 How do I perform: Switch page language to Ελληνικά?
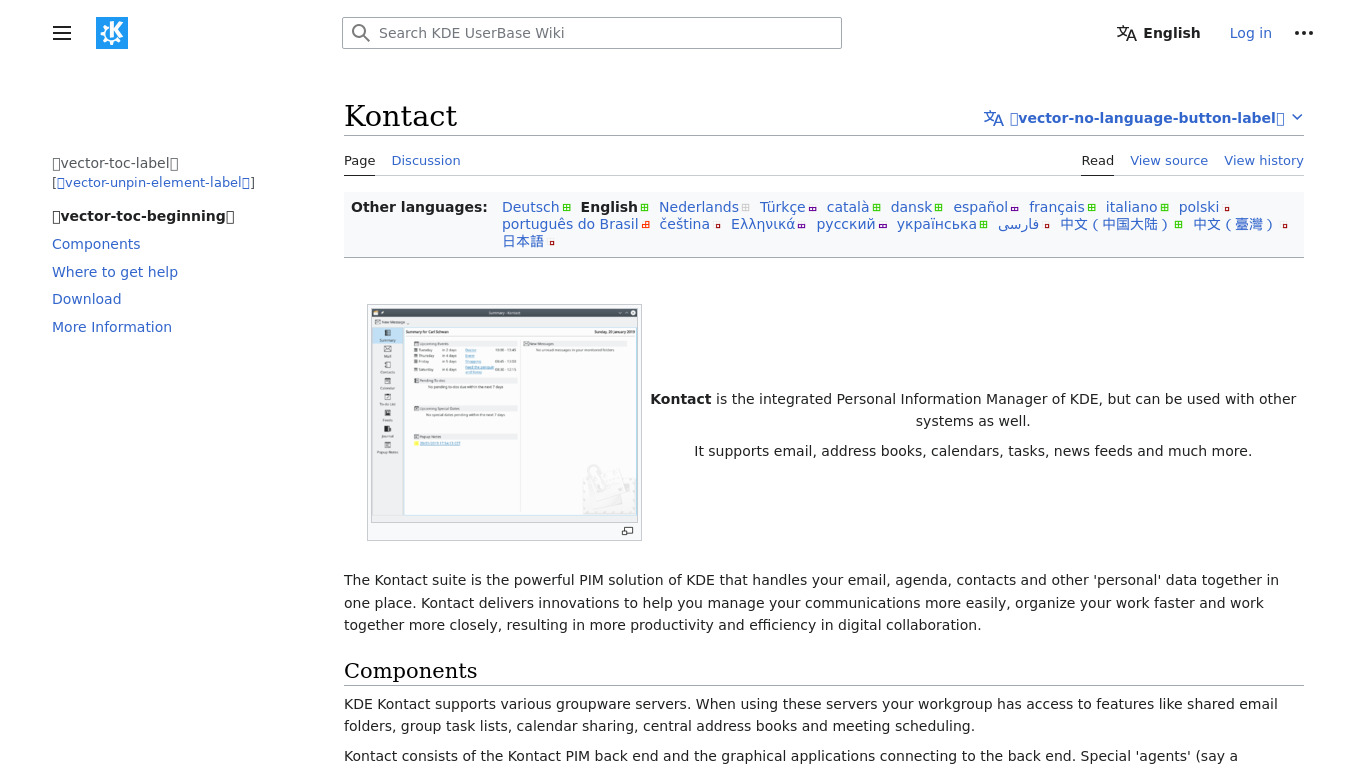click(762, 224)
